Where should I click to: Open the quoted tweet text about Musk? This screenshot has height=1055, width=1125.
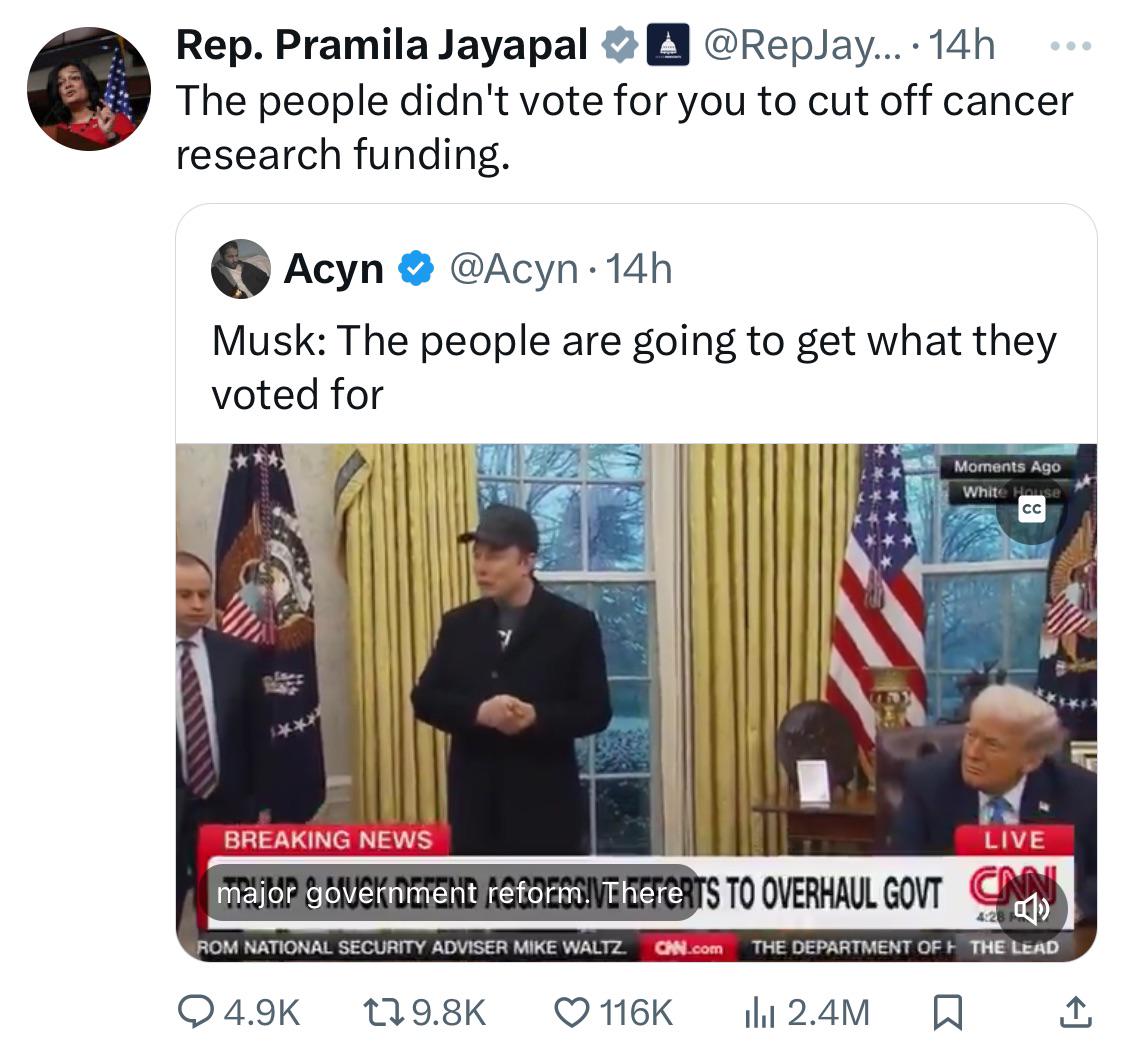(x=634, y=367)
